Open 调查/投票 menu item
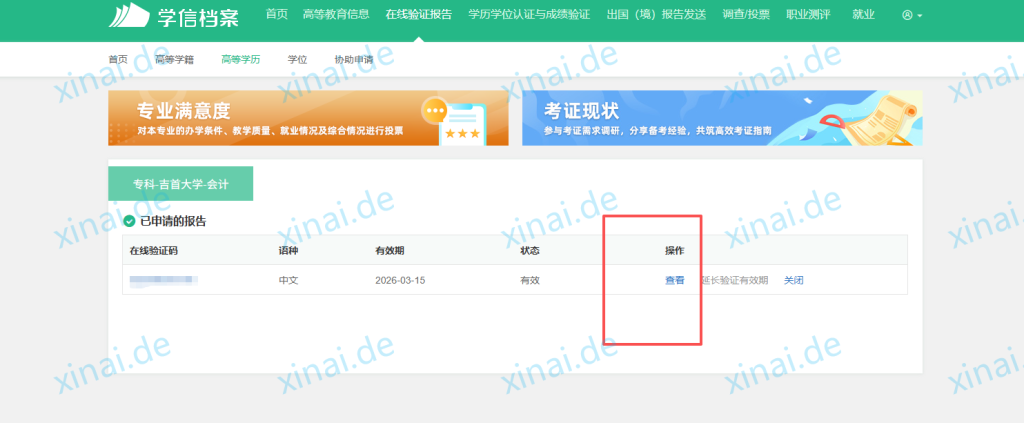Viewport: 1024px width, 423px height. (746, 14)
